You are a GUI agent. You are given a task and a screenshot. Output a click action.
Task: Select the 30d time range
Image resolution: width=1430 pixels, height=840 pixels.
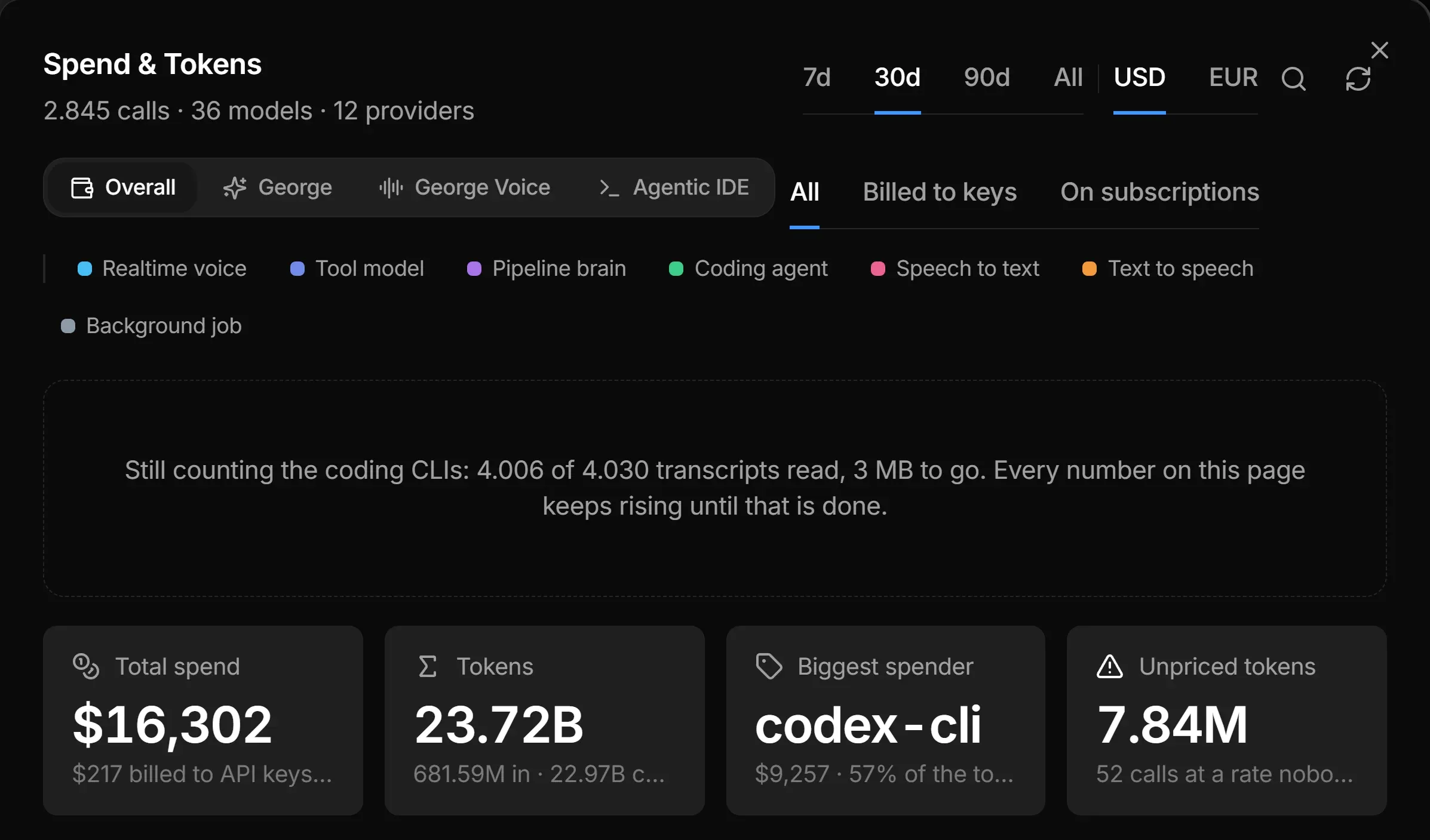pos(897,78)
